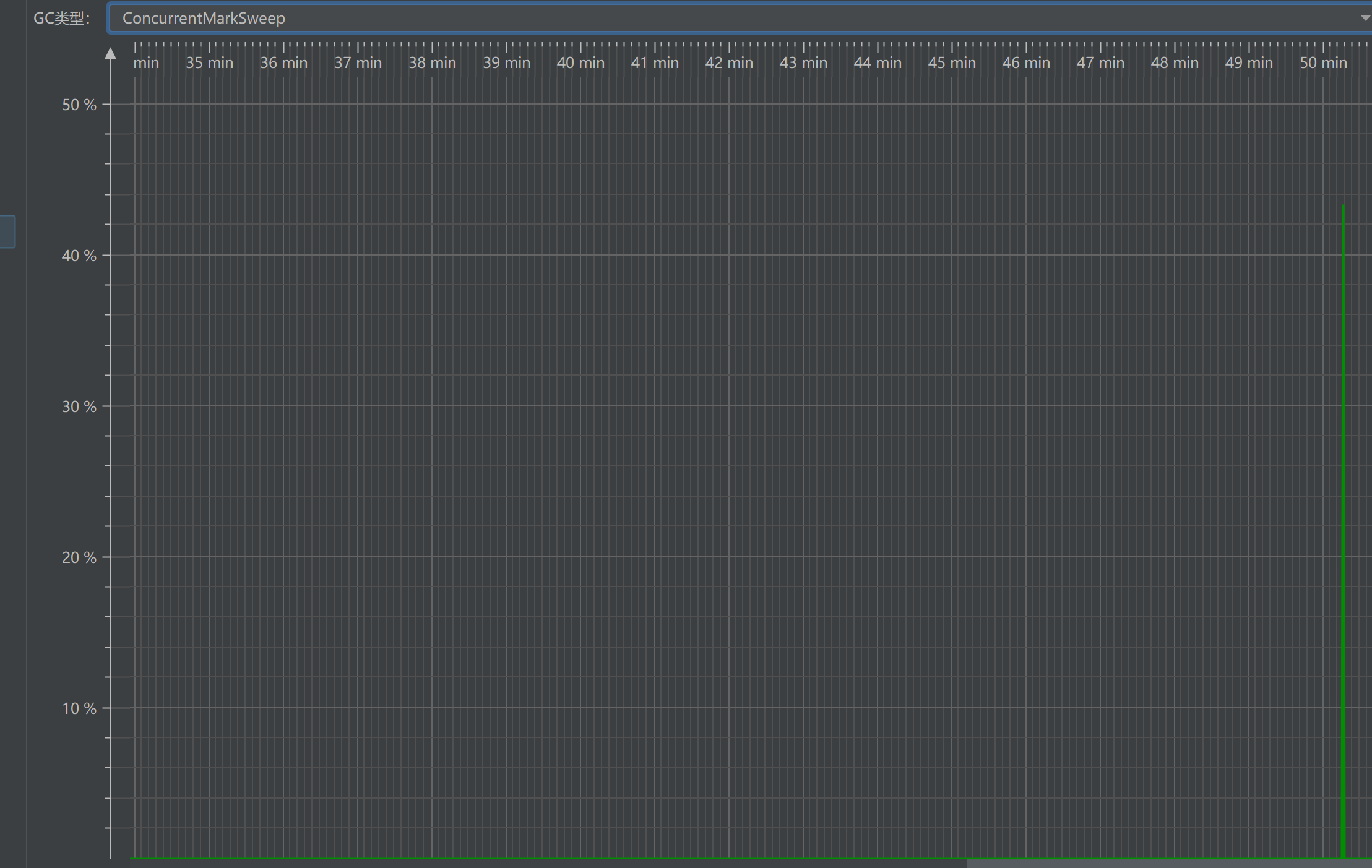The height and width of the screenshot is (868, 1372).
Task: Click the highlighted tab on left sidebar
Action: tap(7, 231)
